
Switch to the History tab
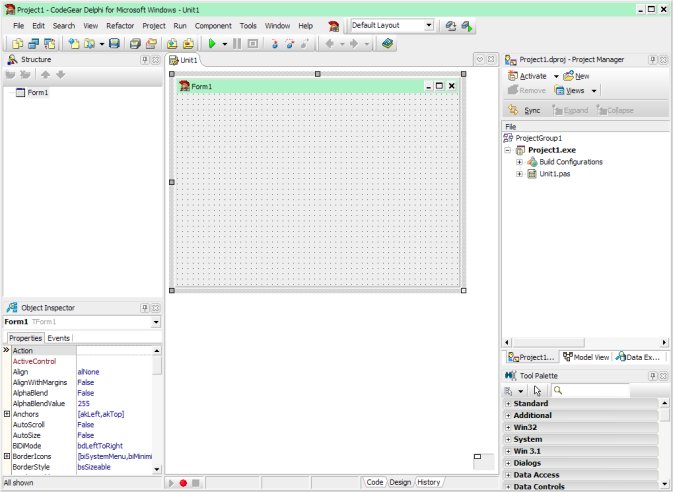[x=428, y=482]
